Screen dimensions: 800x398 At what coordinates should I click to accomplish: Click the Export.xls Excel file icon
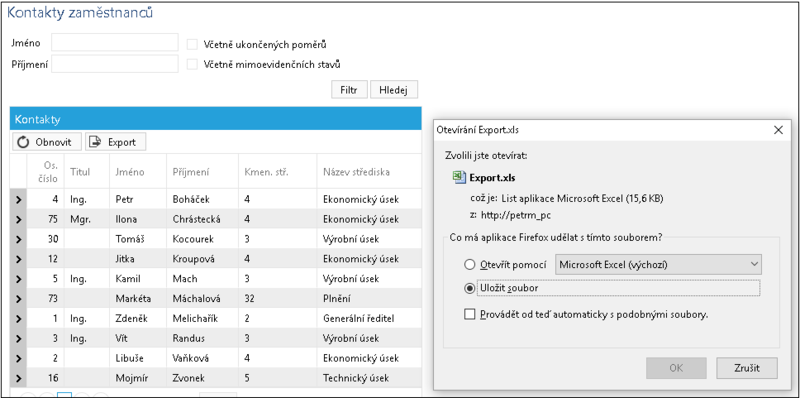459,178
